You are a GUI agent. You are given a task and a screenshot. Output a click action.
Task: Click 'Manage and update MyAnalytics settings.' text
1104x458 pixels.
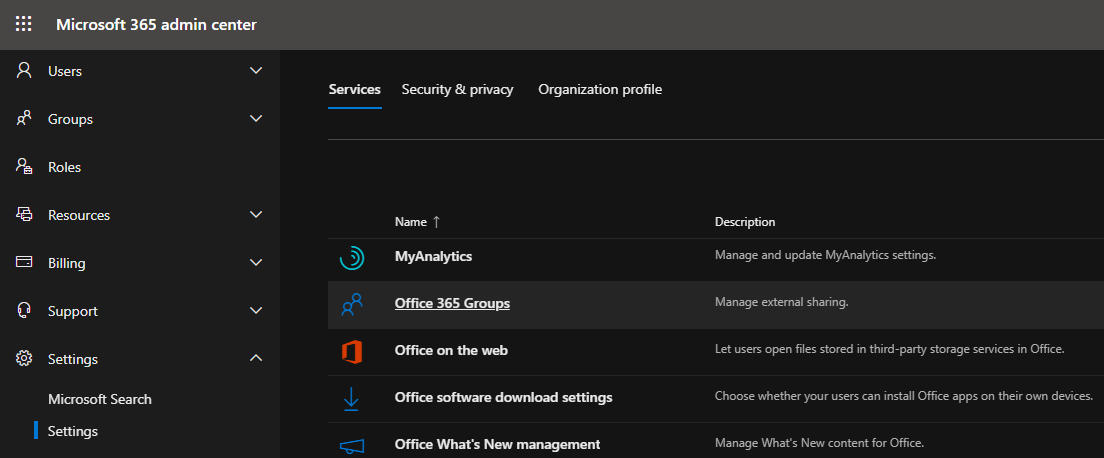[825, 255]
